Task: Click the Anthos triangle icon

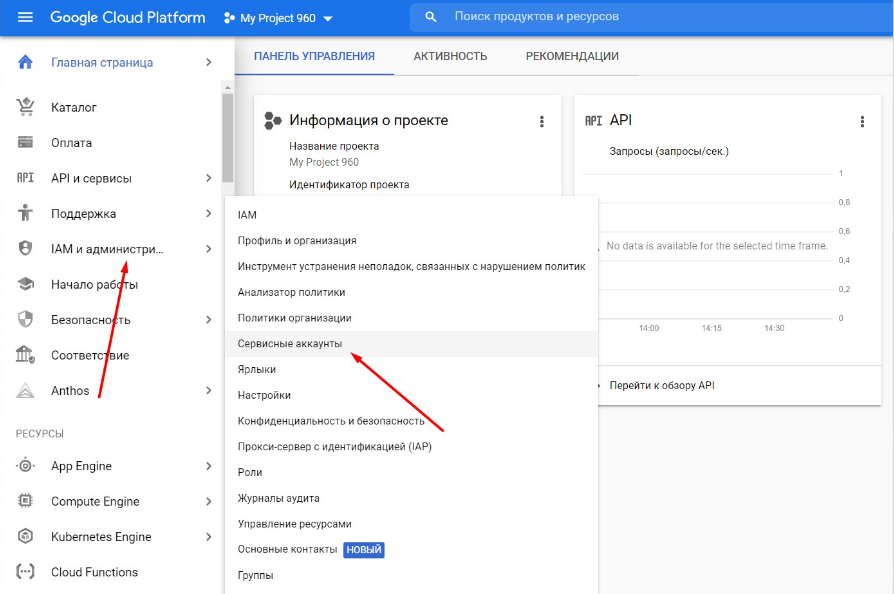Action: (x=25, y=390)
